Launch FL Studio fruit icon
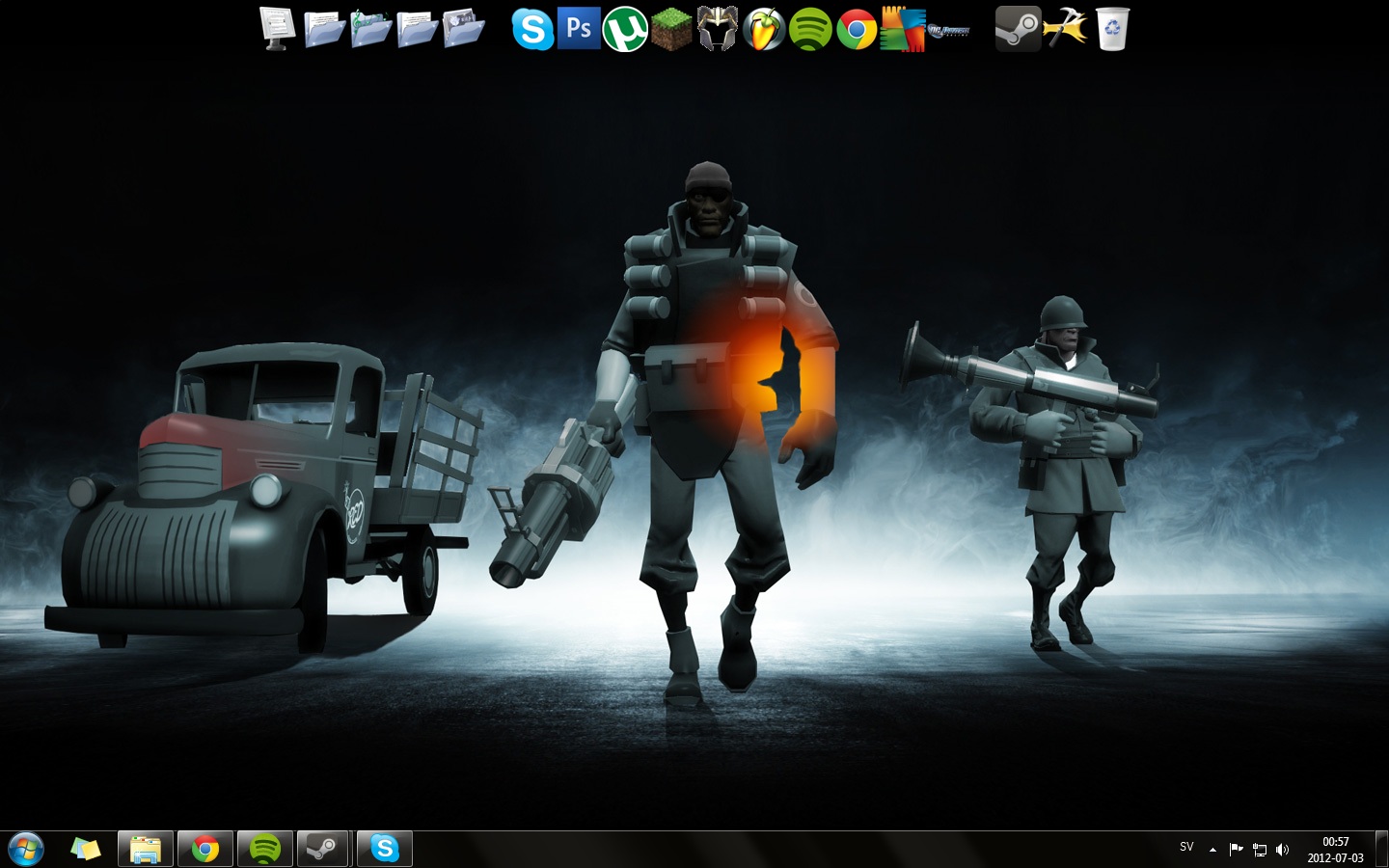Image resolution: width=1389 pixels, height=868 pixels. [764, 29]
